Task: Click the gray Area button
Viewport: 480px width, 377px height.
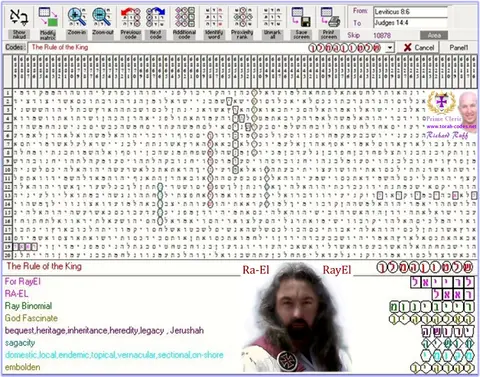Action: pos(434,35)
